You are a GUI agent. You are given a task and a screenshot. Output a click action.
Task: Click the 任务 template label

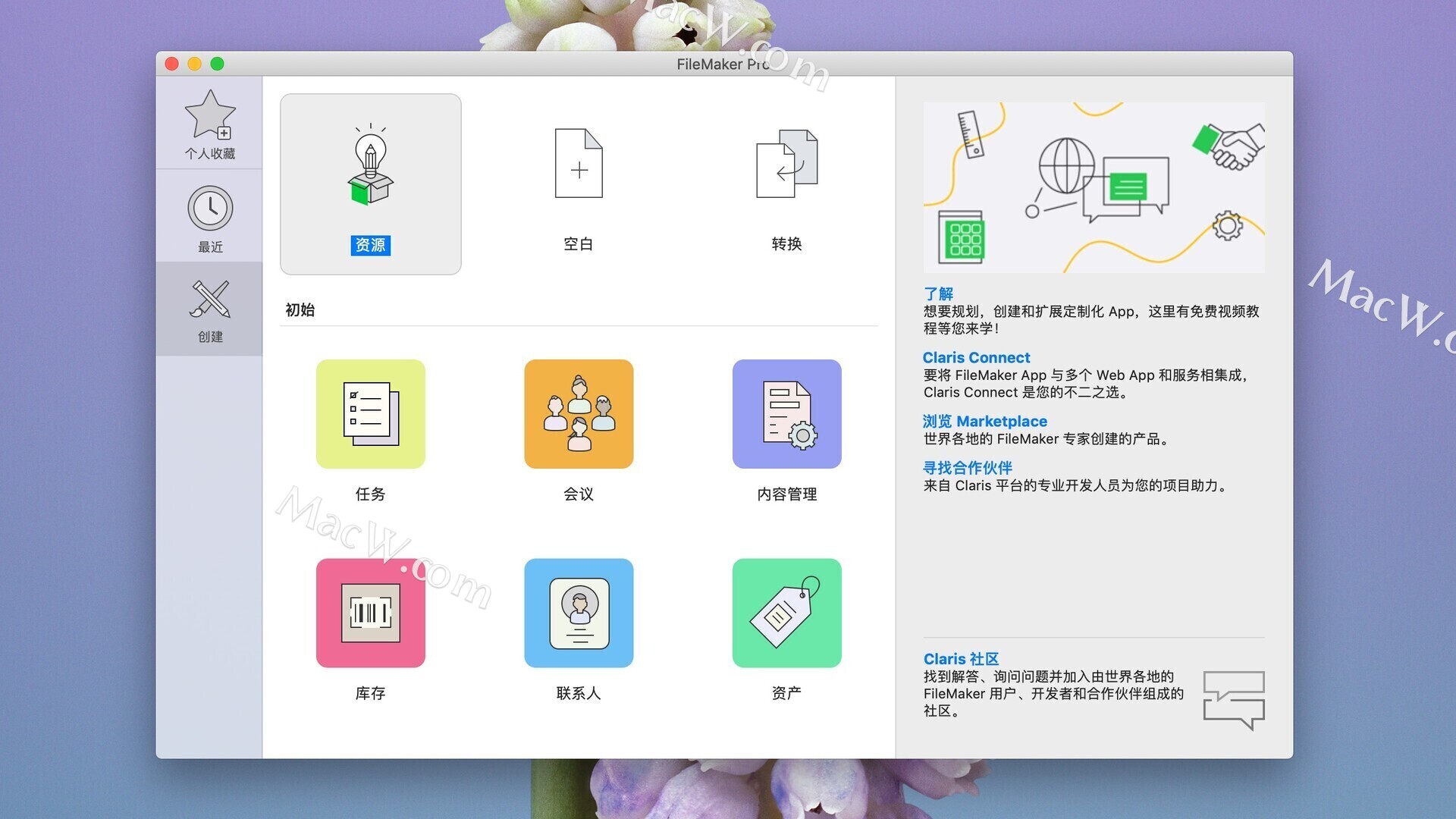pyautogui.click(x=370, y=494)
